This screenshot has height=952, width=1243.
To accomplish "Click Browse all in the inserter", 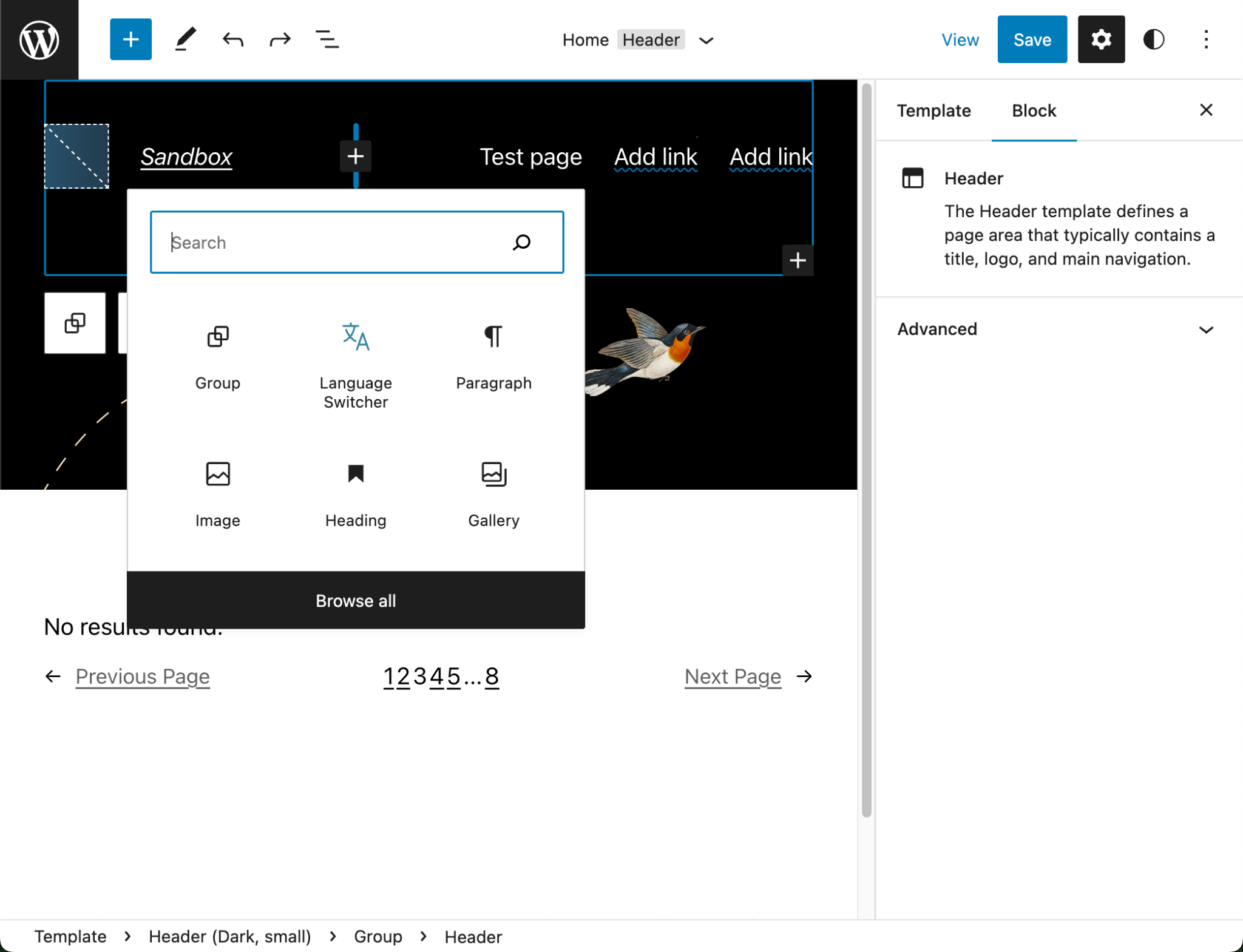I will [x=355, y=601].
